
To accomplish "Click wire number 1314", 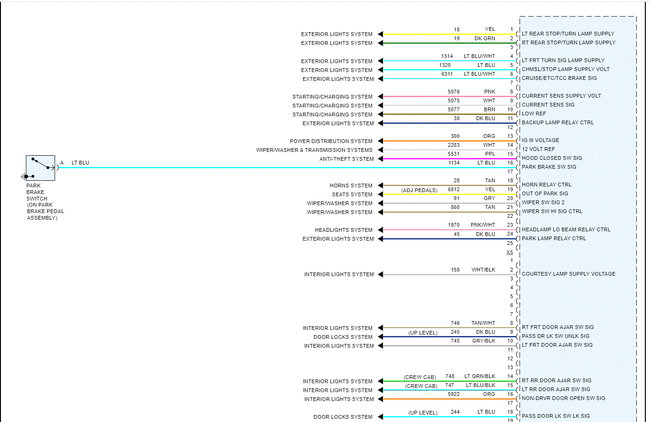I will click(x=447, y=56).
